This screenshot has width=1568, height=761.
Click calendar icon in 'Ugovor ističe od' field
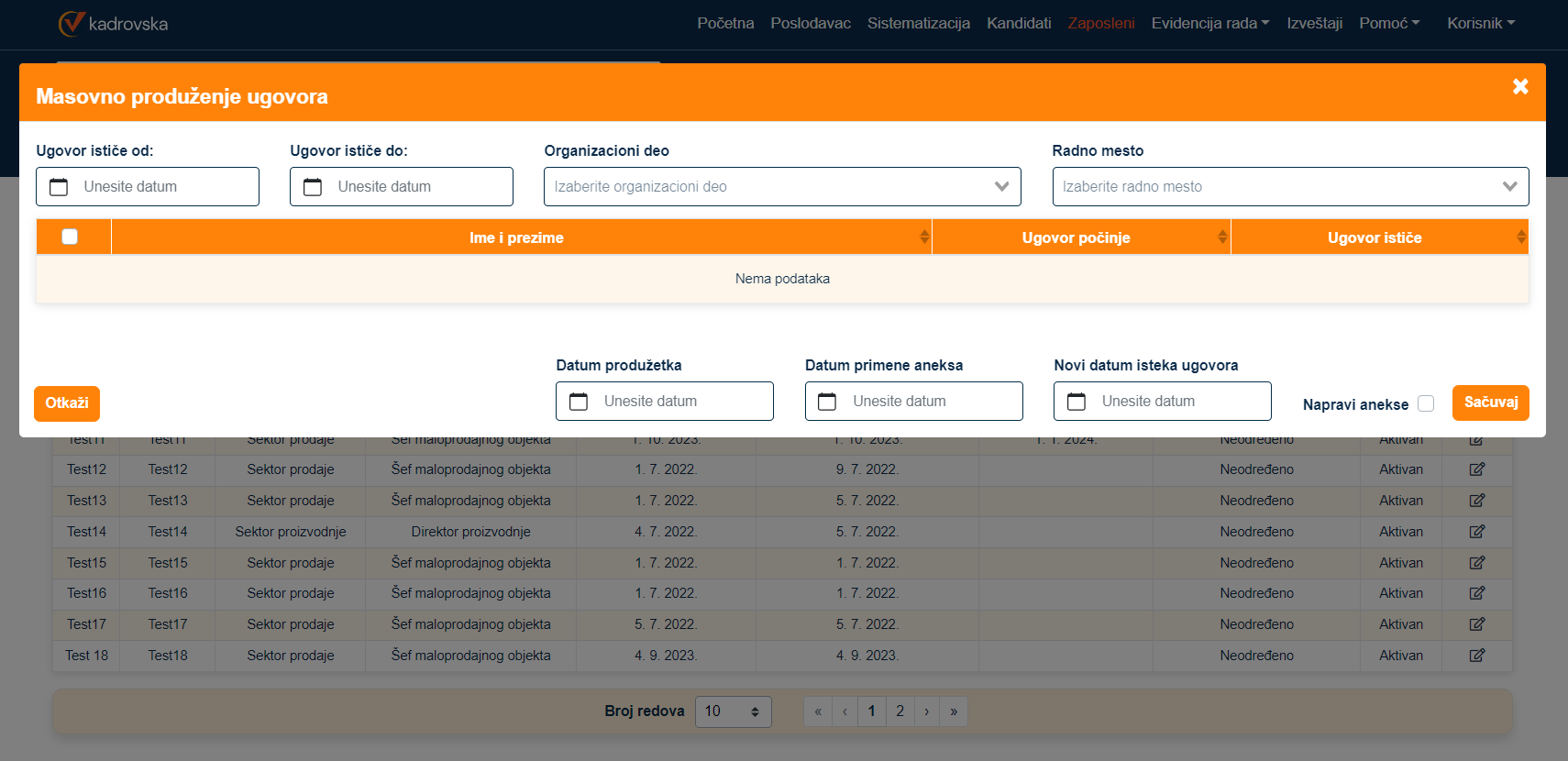[x=59, y=187]
